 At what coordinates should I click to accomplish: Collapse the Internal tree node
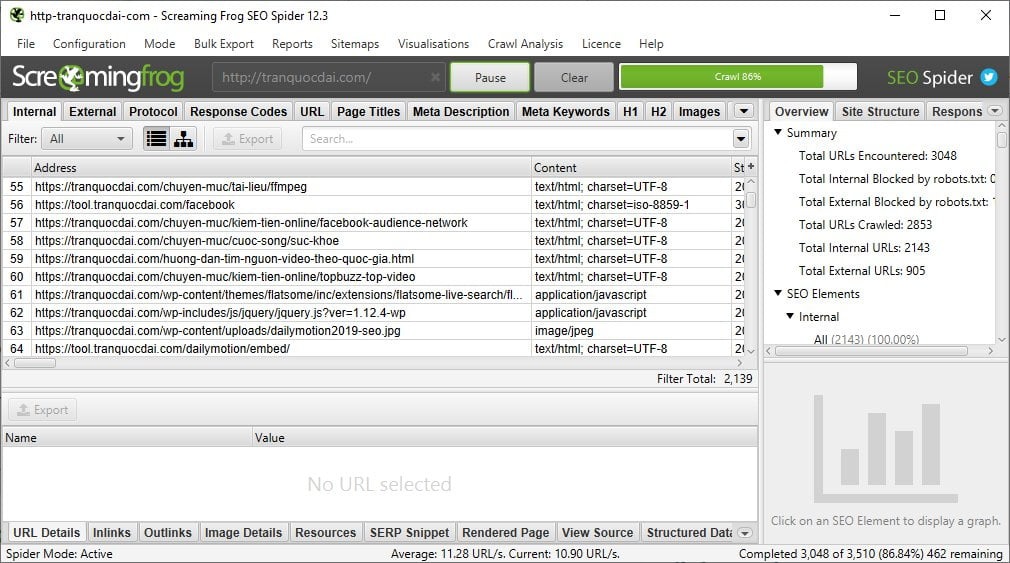coord(790,317)
